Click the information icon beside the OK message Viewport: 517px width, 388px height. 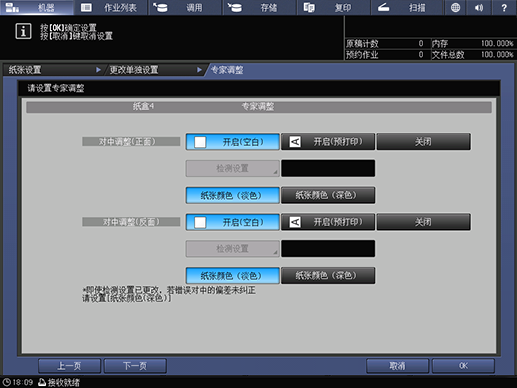point(23,31)
